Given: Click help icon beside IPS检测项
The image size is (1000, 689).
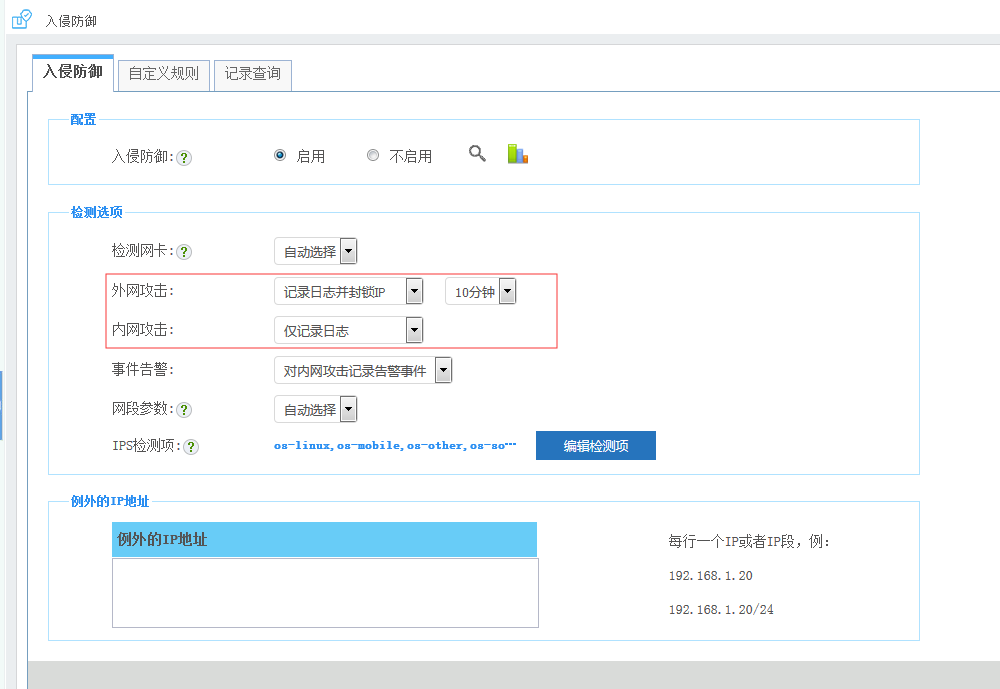Looking at the screenshot, I should (x=191, y=447).
